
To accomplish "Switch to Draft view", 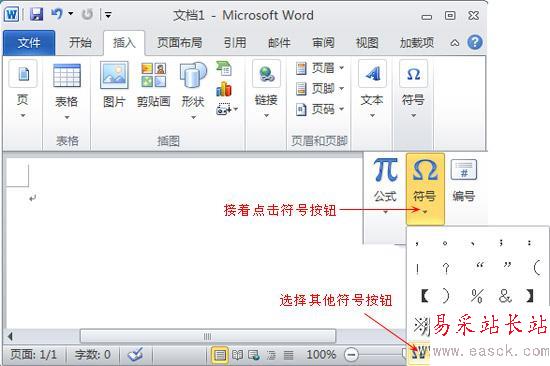I will [x=288, y=355].
